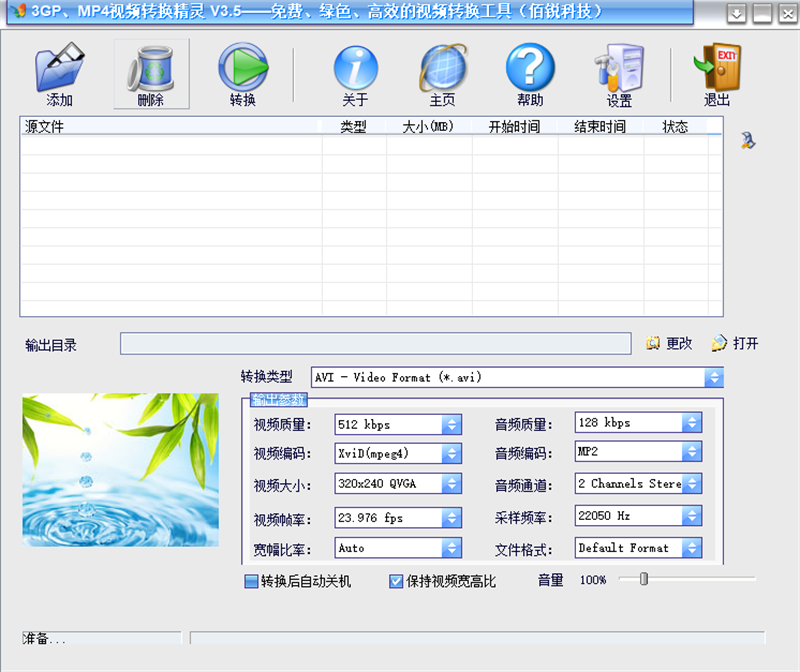This screenshot has height=672, width=800.
Task: Open the 设置 (Settings) icon
Action: pos(619,74)
